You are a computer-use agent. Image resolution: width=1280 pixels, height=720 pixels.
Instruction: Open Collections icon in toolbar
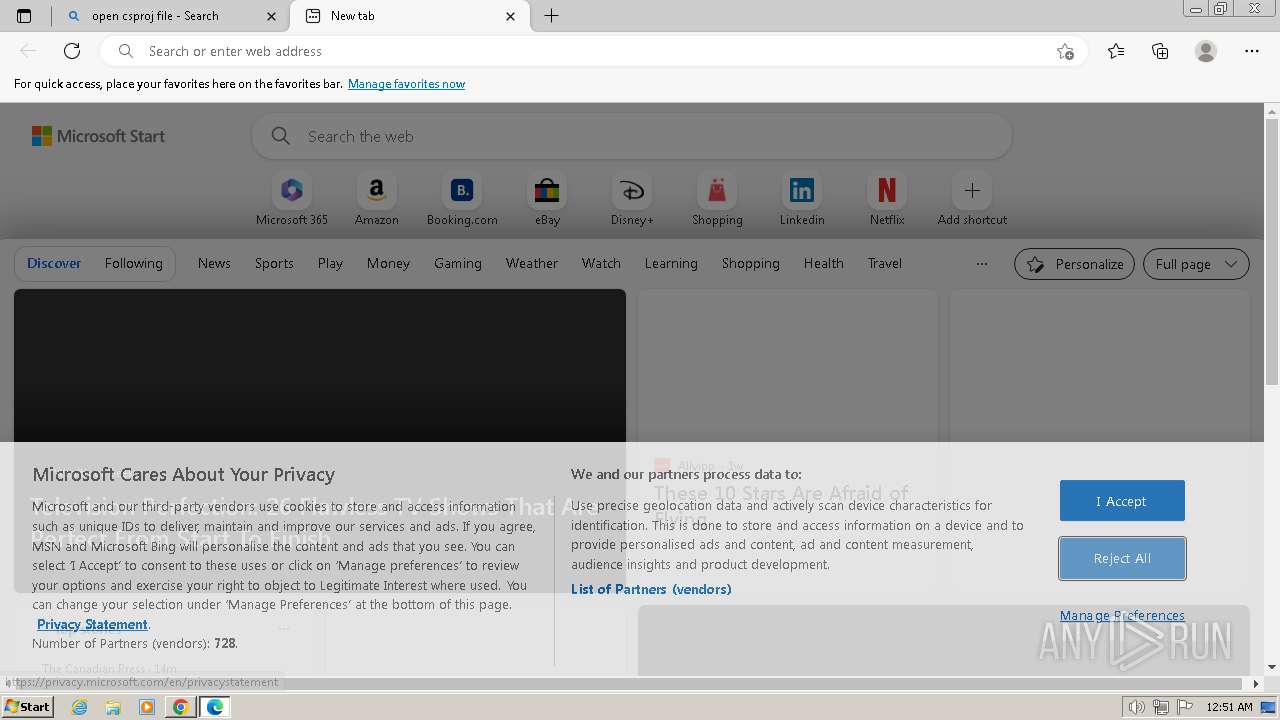click(1160, 51)
